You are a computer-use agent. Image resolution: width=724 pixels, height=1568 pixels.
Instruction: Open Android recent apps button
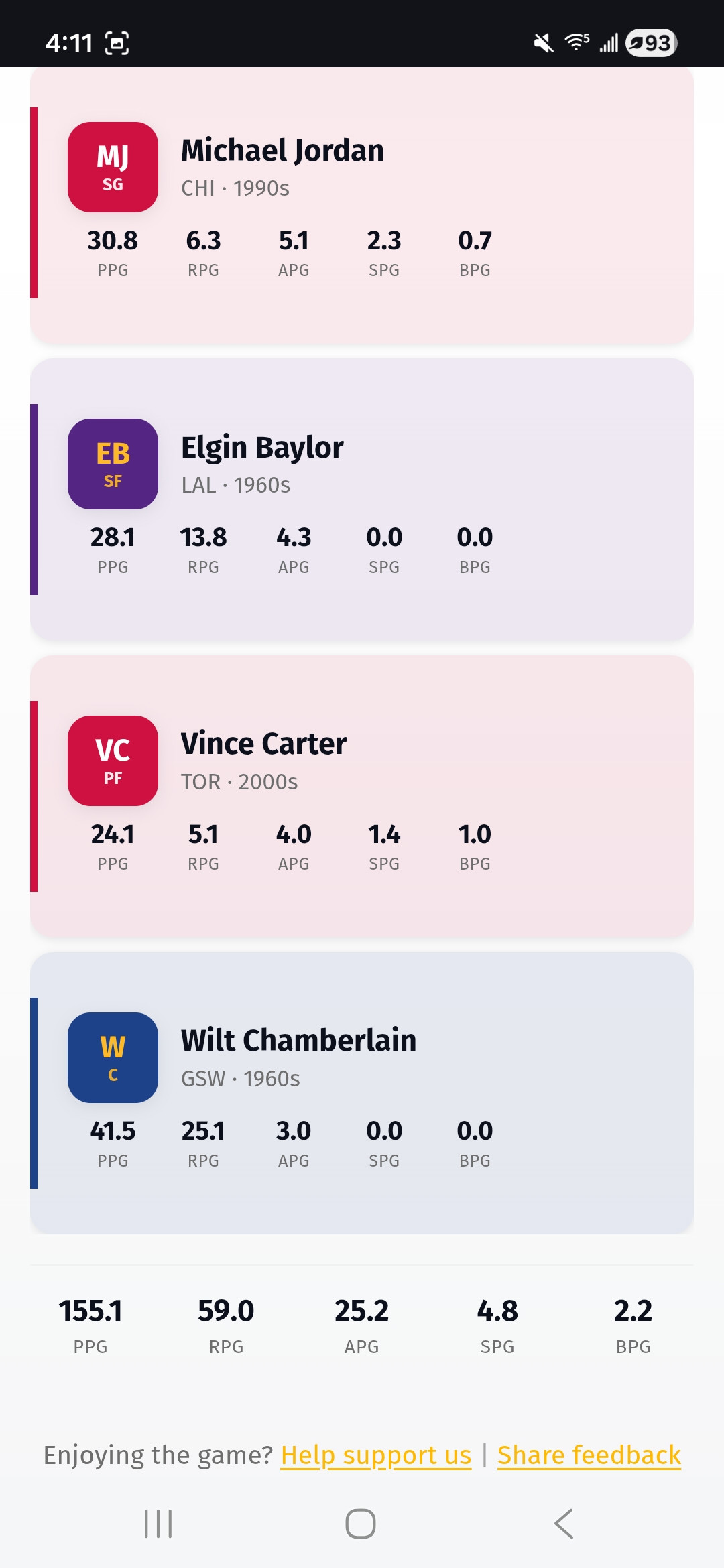click(x=159, y=1524)
